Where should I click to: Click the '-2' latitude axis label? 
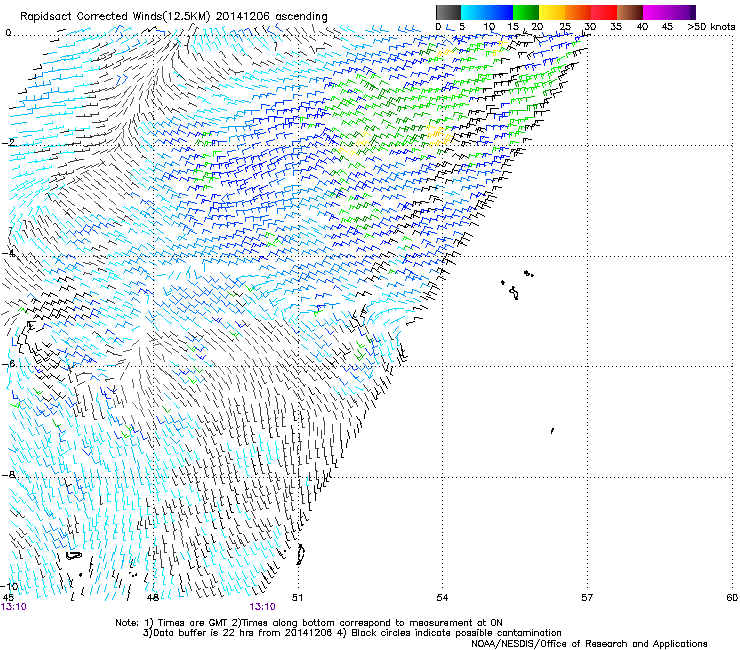[x=8, y=142]
